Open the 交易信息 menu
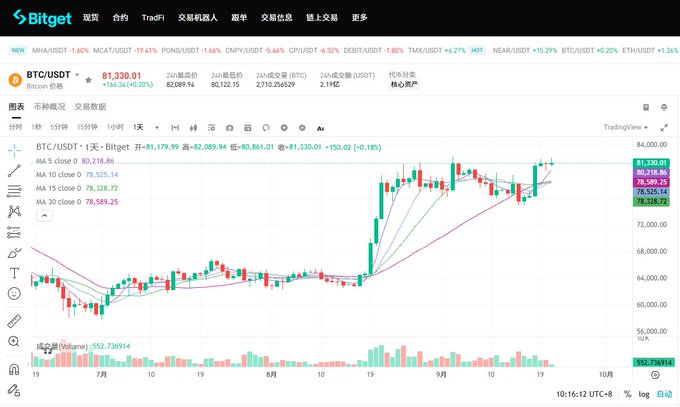 (276, 17)
